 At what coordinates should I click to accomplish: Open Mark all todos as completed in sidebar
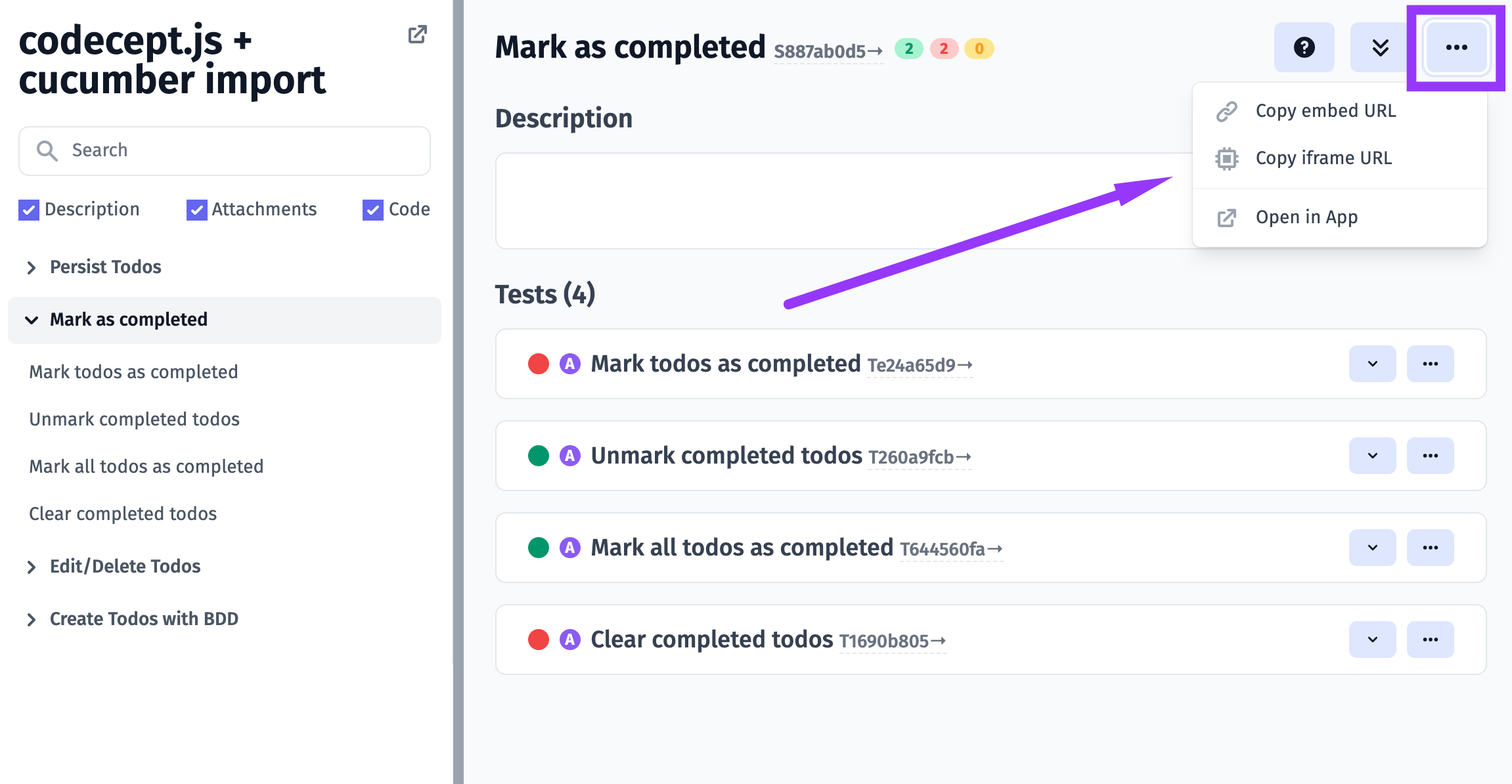click(146, 467)
